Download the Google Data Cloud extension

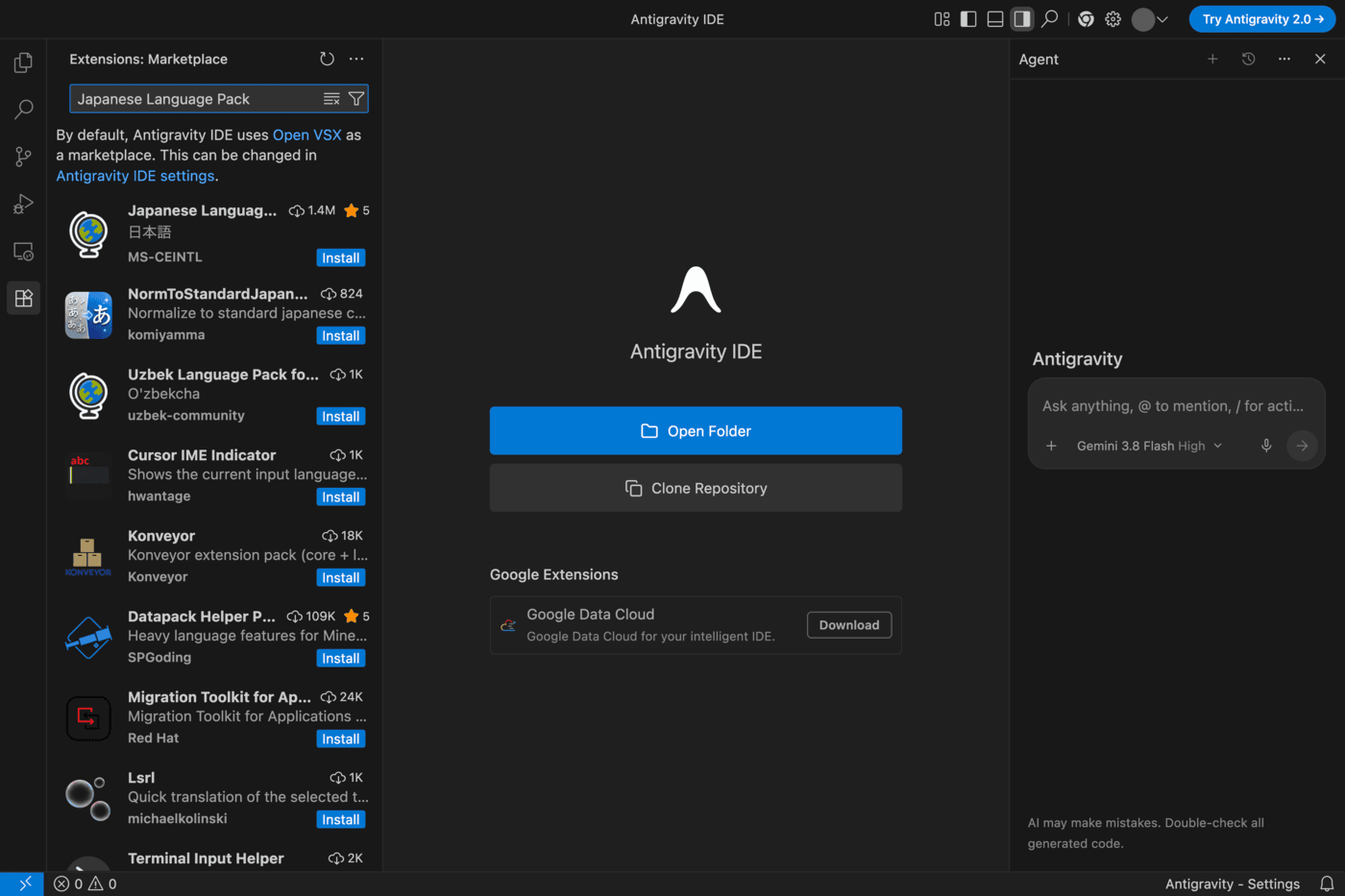[849, 625]
